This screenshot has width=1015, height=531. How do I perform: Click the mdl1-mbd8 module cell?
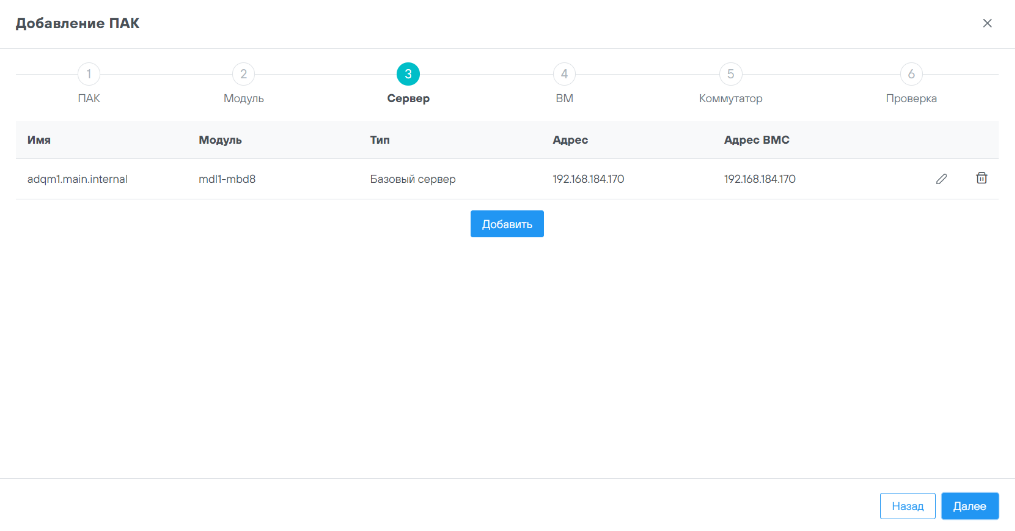(227, 180)
